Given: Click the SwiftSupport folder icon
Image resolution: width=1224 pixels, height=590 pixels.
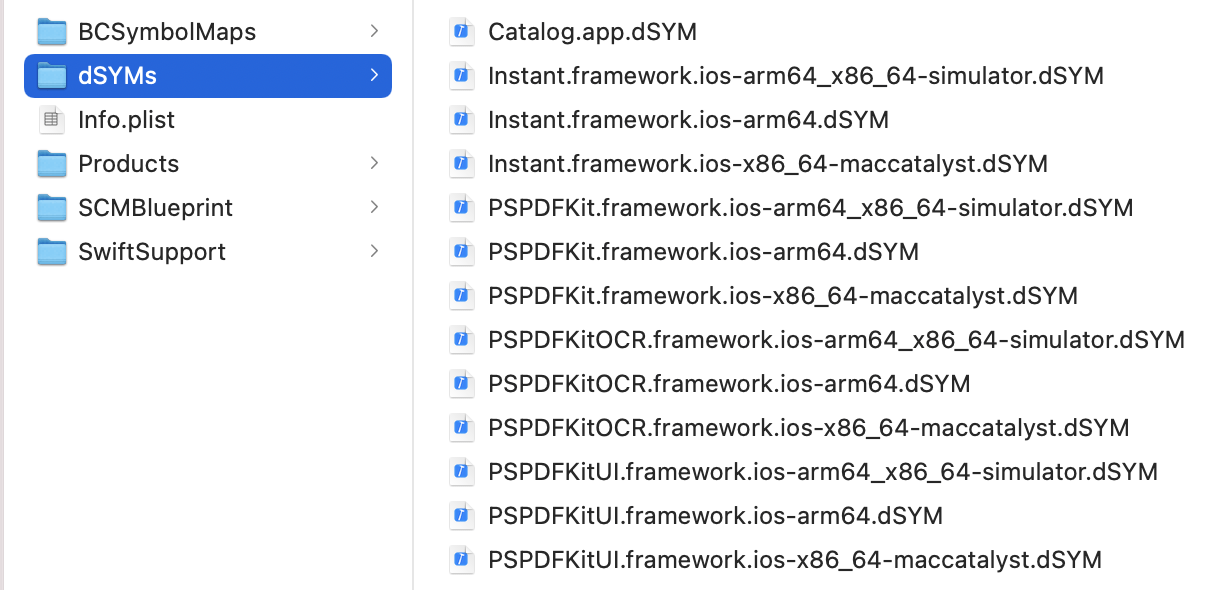Looking at the screenshot, I should pyautogui.click(x=51, y=251).
